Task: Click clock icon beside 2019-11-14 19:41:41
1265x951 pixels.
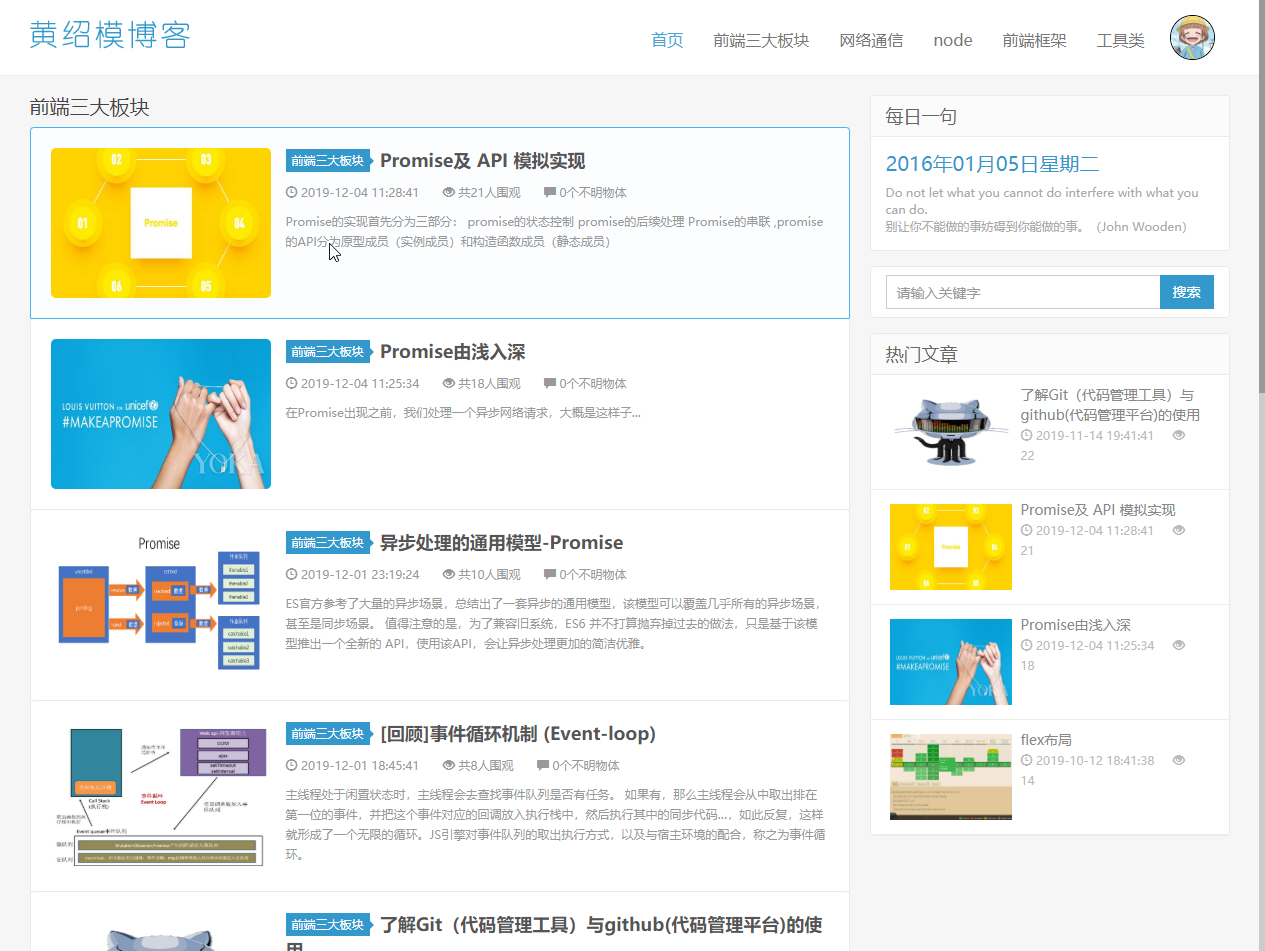Action: pyautogui.click(x=1026, y=435)
